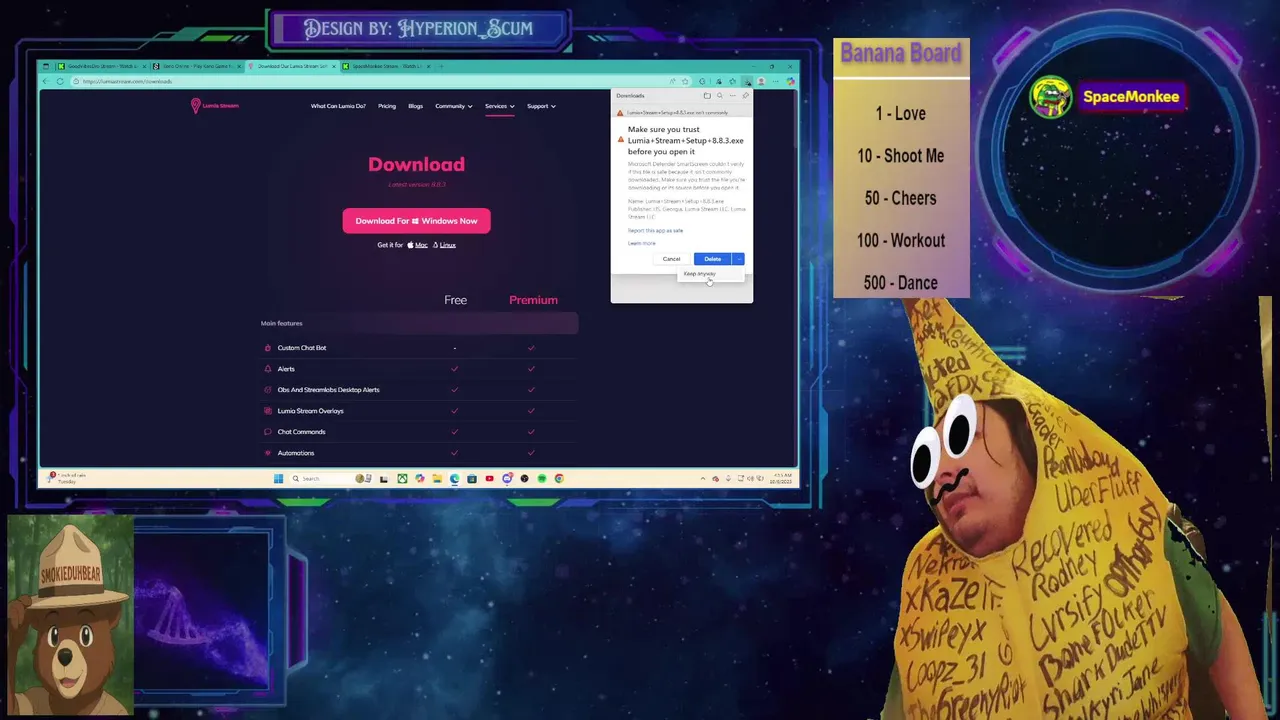Switch to GoodVibesOnly Stream tab
This screenshot has height=720, width=1280.
pyautogui.click(x=100, y=66)
